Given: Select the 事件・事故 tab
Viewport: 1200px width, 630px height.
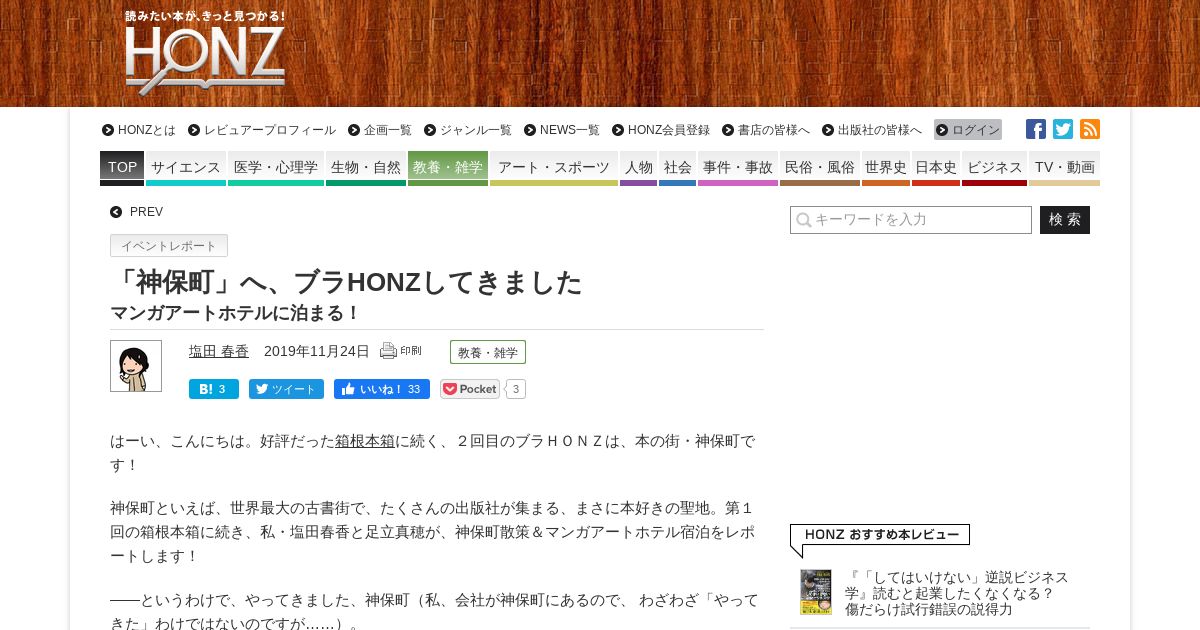Looking at the screenshot, I should (x=738, y=168).
